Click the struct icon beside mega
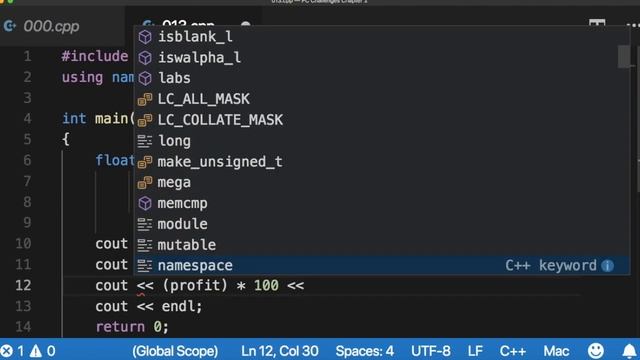The image size is (640, 360). (x=145, y=183)
